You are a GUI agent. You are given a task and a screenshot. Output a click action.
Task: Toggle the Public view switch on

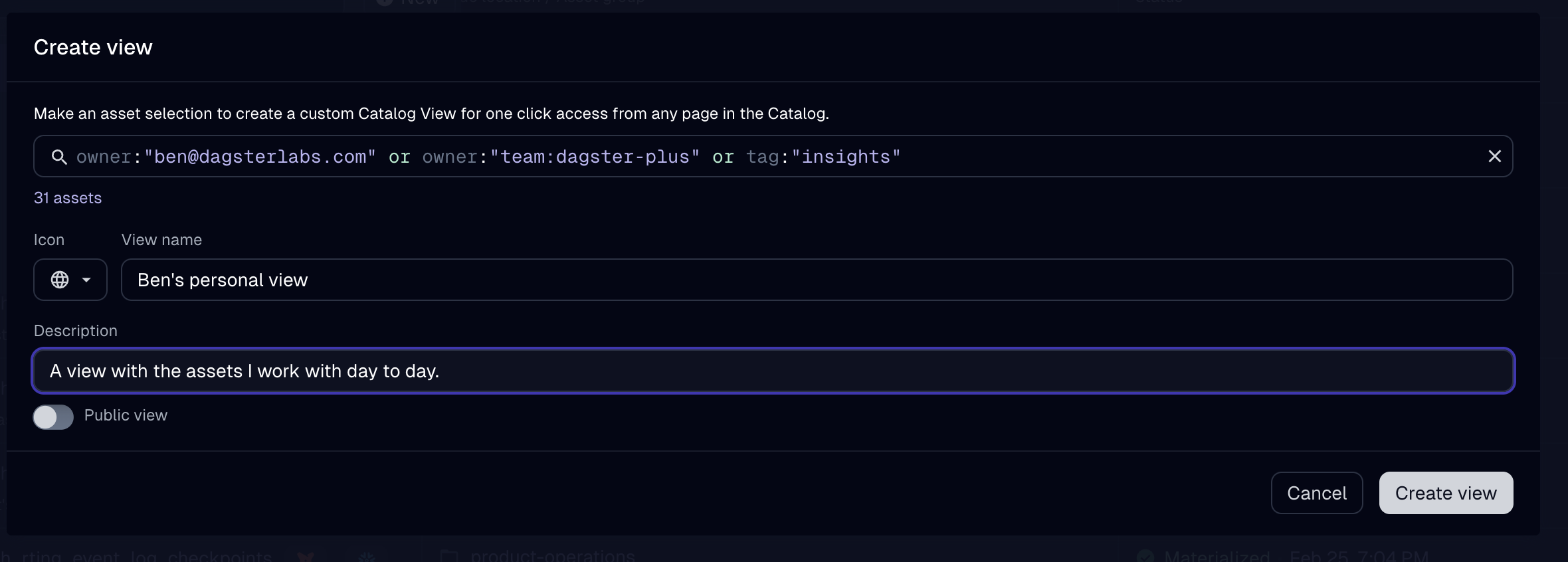pyautogui.click(x=53, y=417)
